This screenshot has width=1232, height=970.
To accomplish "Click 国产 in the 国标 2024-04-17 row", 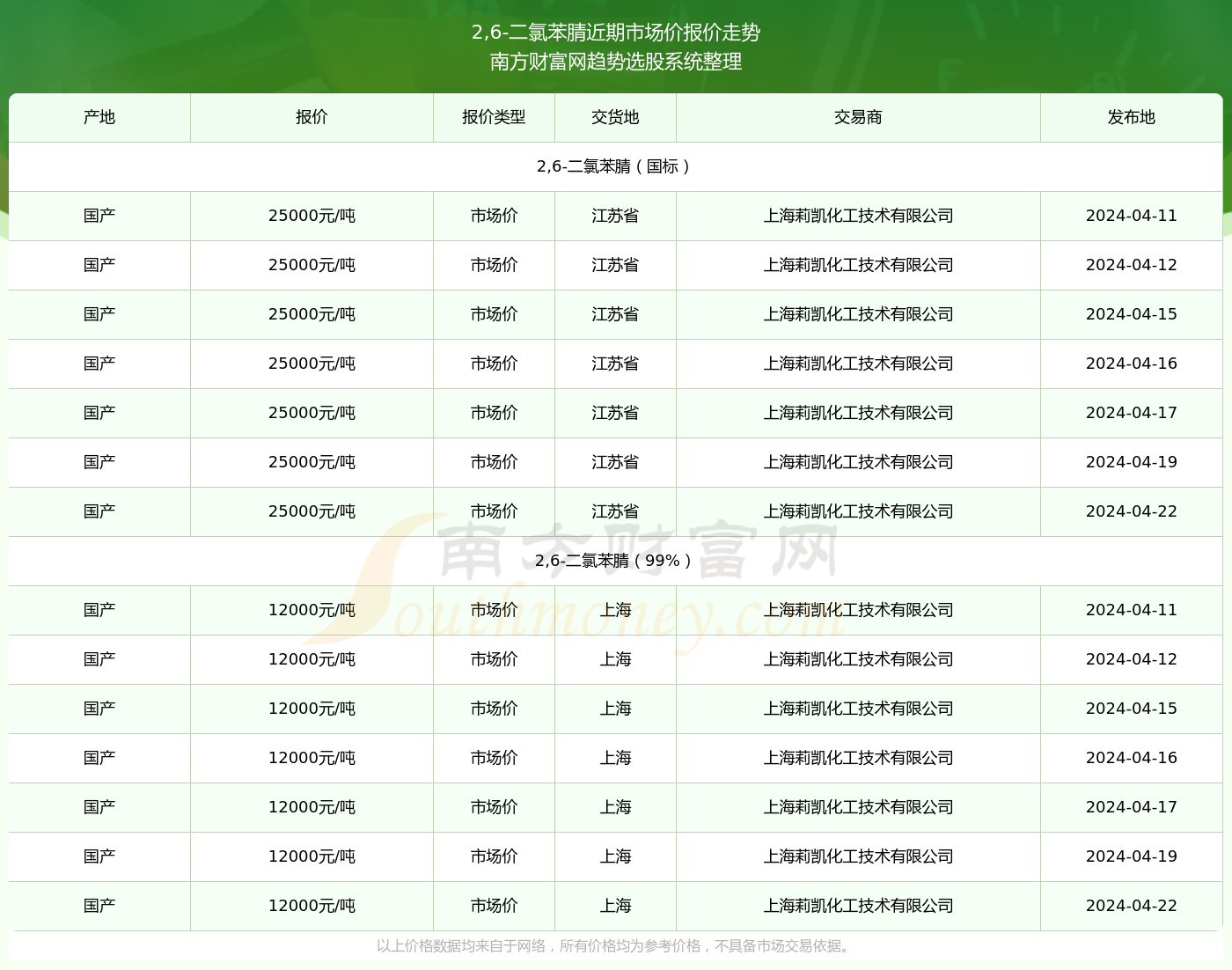I will click(x=99, y=413).
